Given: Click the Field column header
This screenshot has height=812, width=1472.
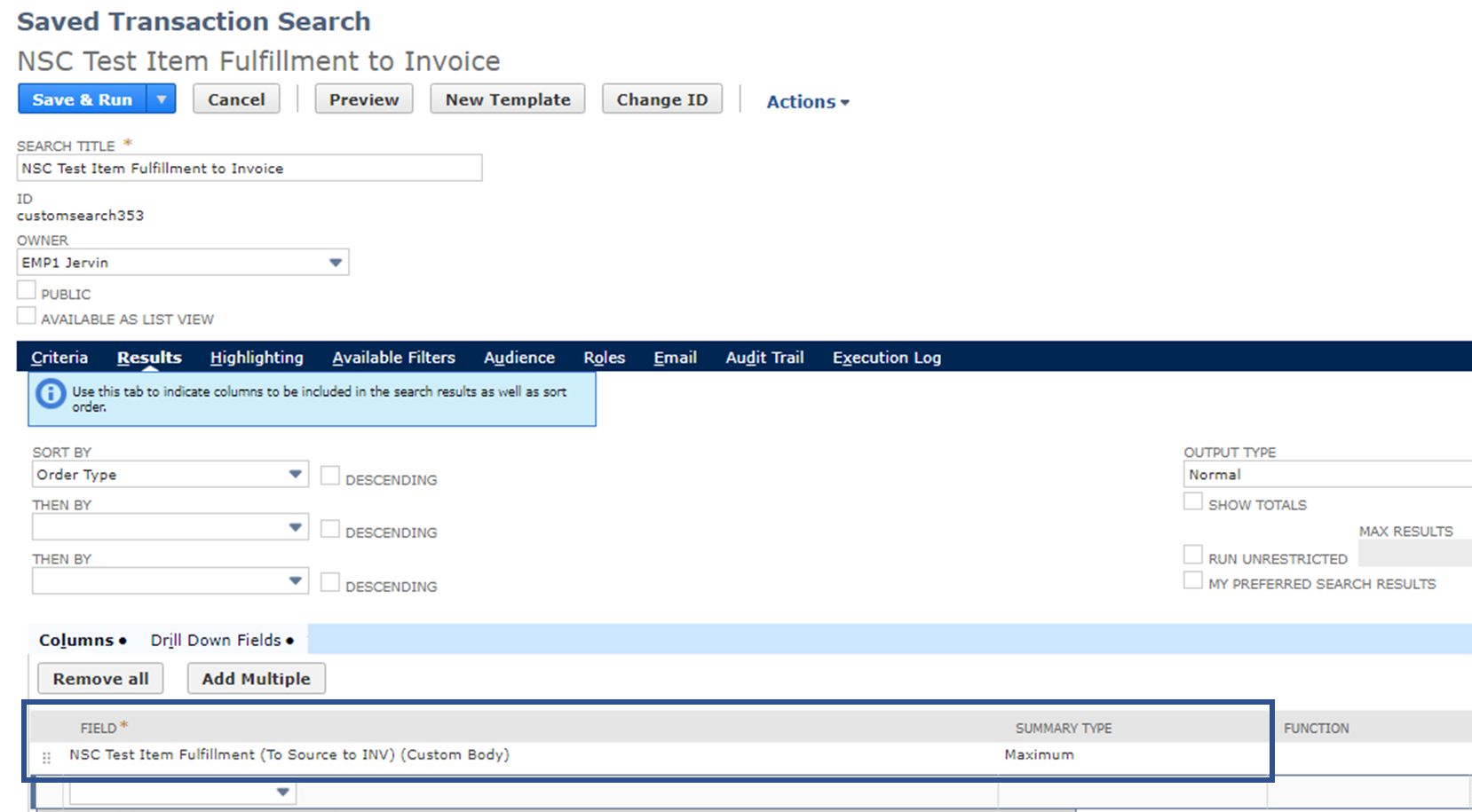Looking at the screenshot, I should 99,728.
